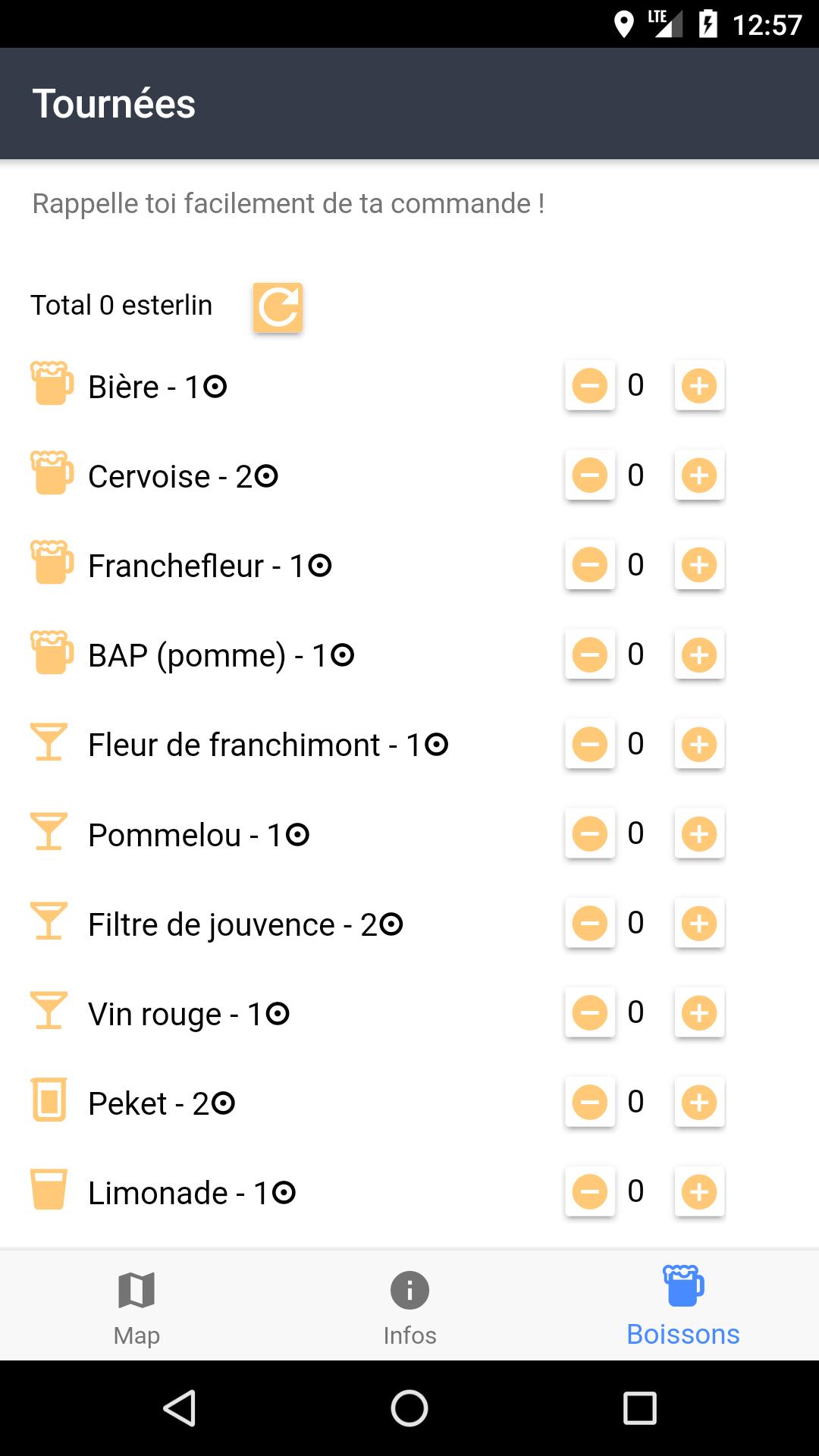Add one Bière with plus button
Image resolution: width=819 pixels, height=1456 pixels.
[699, 385]
